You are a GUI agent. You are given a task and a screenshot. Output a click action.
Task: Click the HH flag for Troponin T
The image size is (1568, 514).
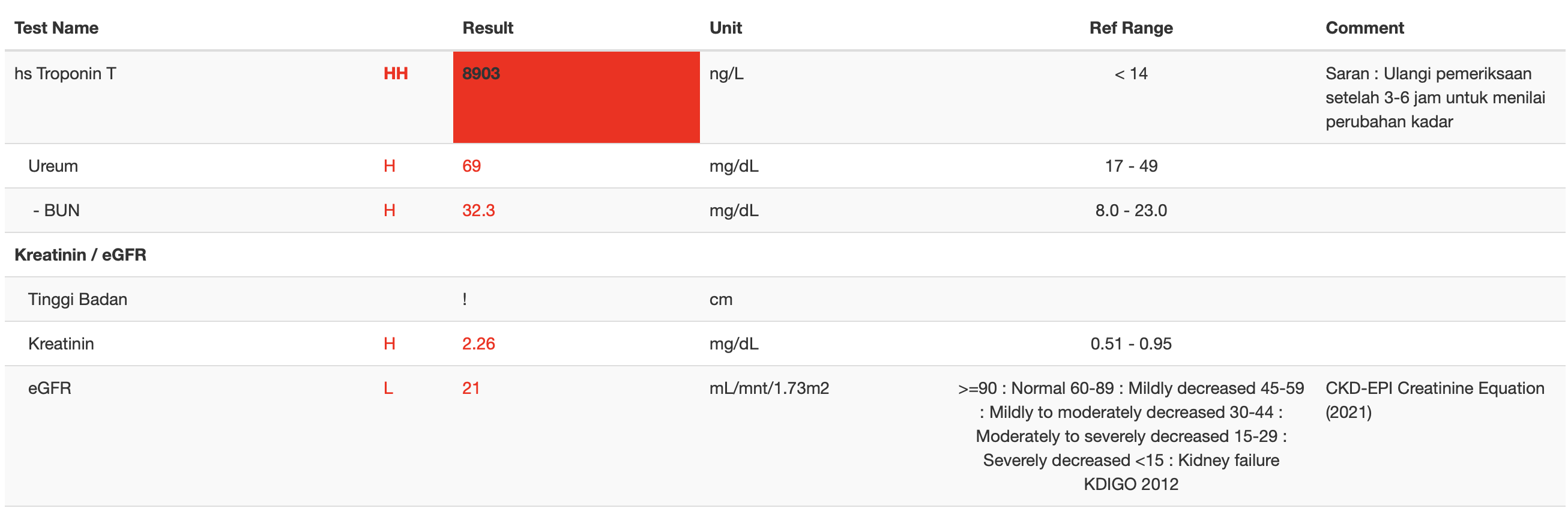(x=395, y=74)
